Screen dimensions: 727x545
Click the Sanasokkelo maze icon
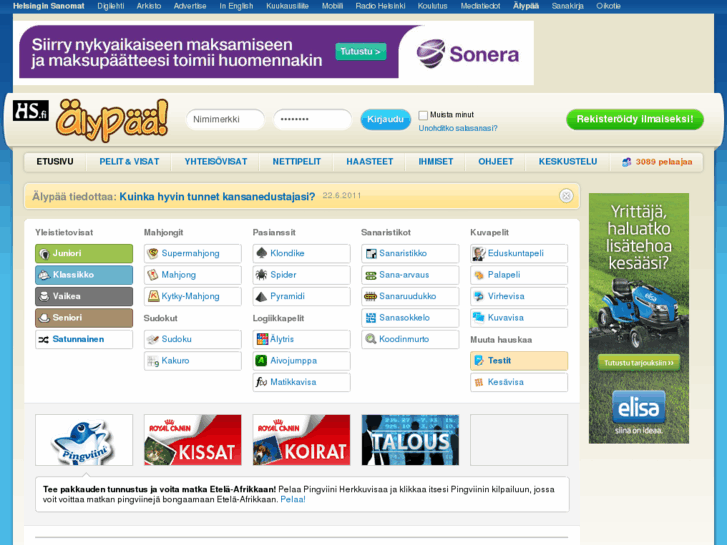pos(370,318)
